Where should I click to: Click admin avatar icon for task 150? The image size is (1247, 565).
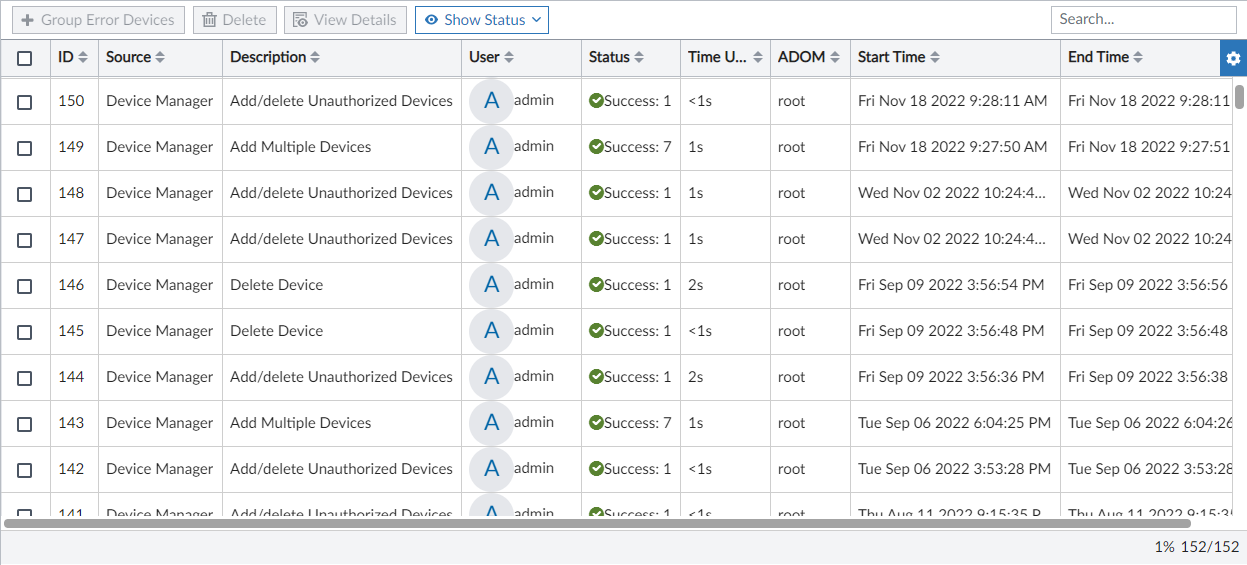[491, 101]
